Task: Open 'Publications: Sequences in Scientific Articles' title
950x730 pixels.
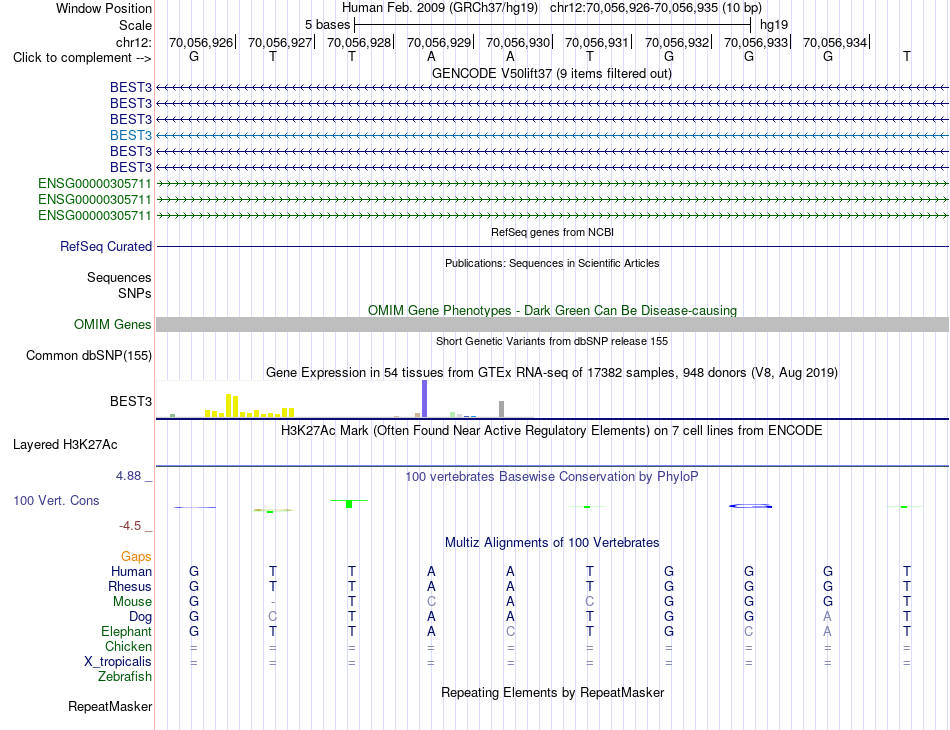Action: [552, 263]
